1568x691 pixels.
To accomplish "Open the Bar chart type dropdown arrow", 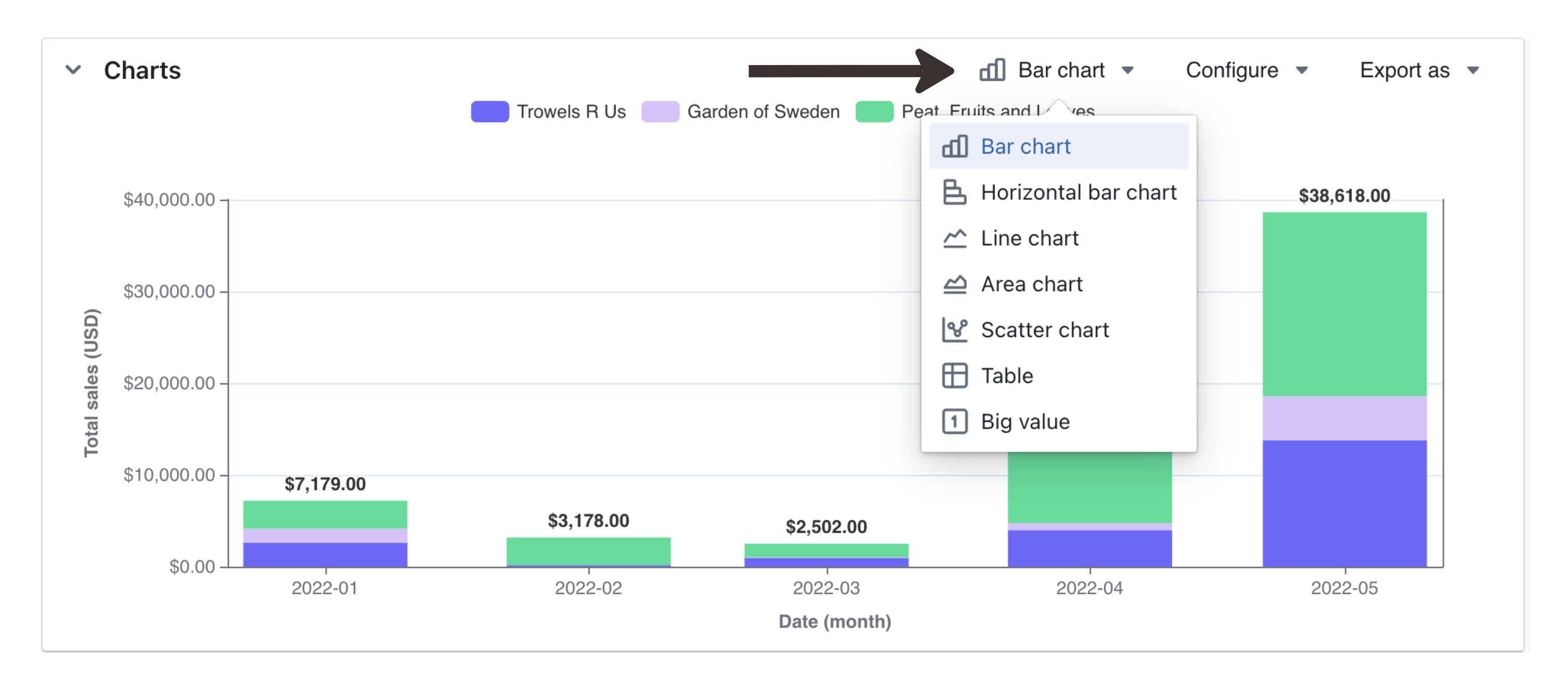I will (x=1127, y=71).
